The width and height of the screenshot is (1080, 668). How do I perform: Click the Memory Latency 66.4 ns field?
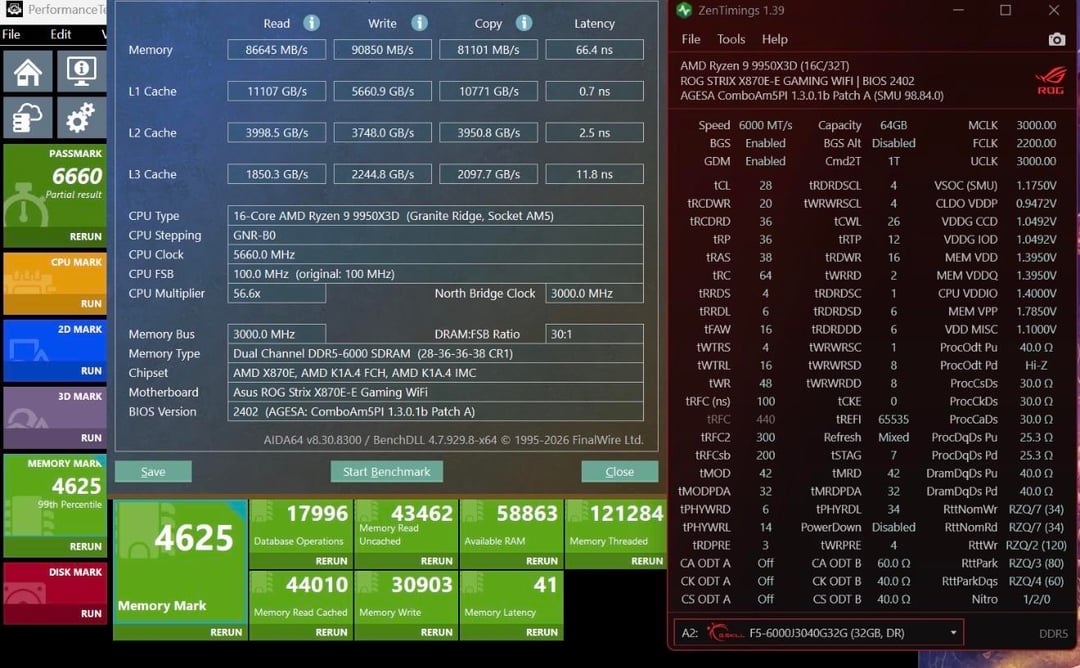point(594,50)
